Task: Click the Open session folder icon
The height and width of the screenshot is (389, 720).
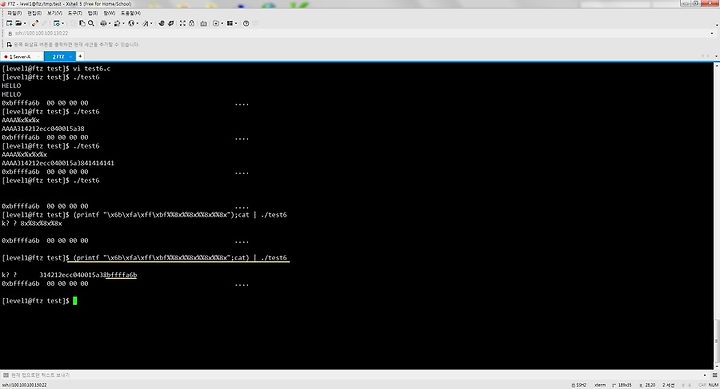Action: point(18,23)
